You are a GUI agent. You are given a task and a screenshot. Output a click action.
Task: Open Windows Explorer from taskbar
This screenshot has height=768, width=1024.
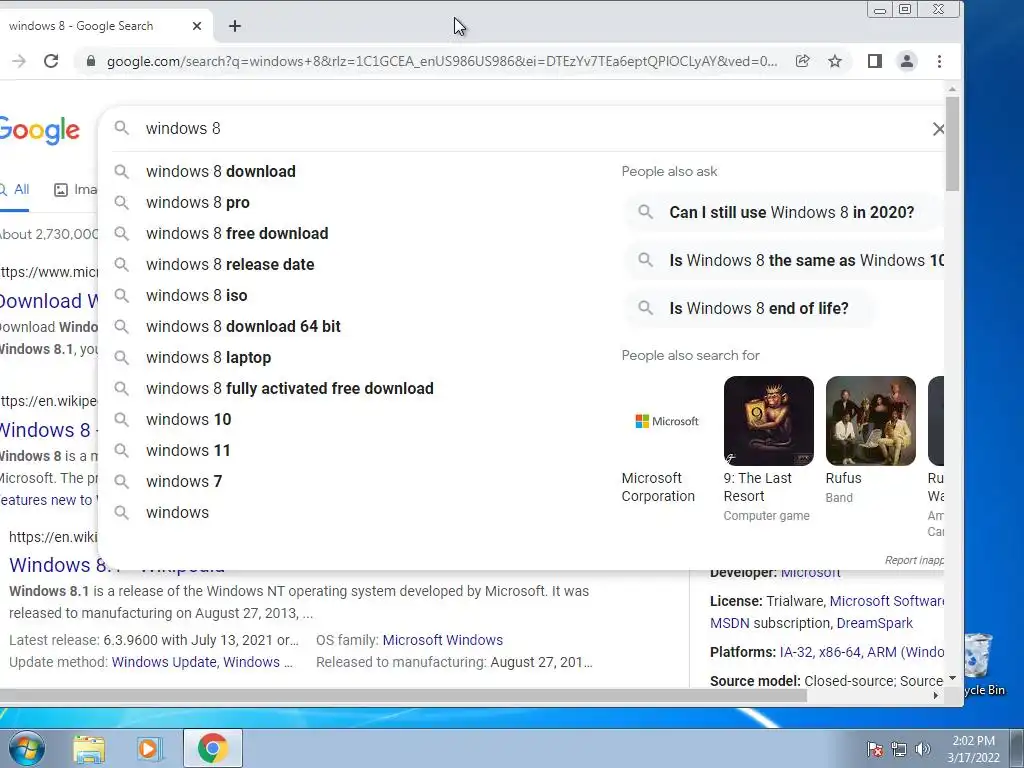coord(89,748)
